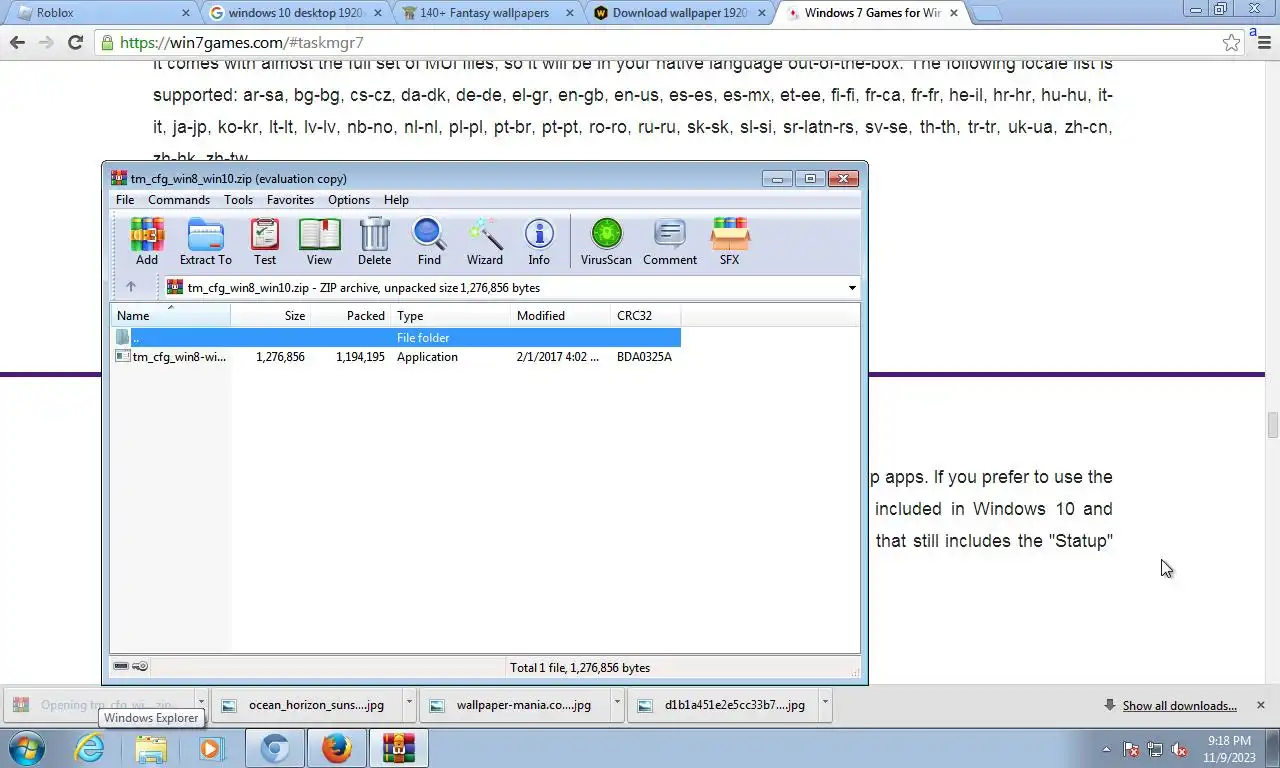Switch to Chrome on the taskbar

pyautogui.click(x=275, y=748)
